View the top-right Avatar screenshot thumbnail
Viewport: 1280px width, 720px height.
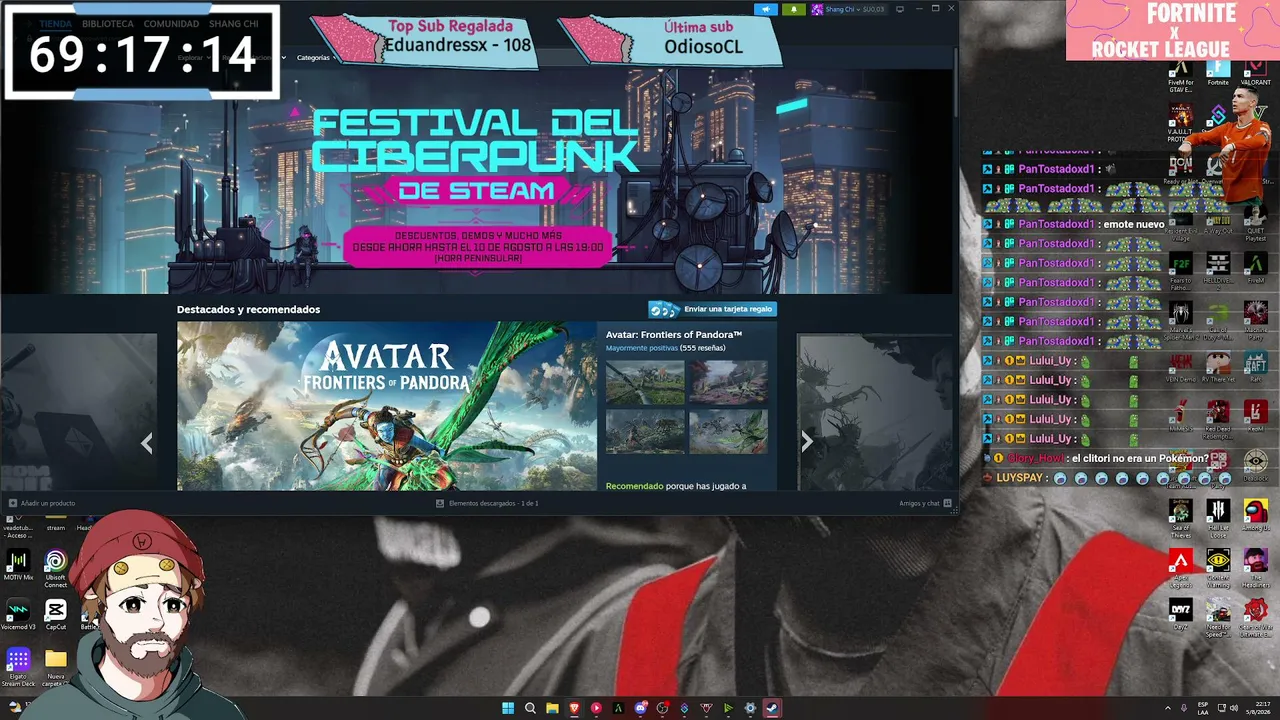(x=728, y=382)
